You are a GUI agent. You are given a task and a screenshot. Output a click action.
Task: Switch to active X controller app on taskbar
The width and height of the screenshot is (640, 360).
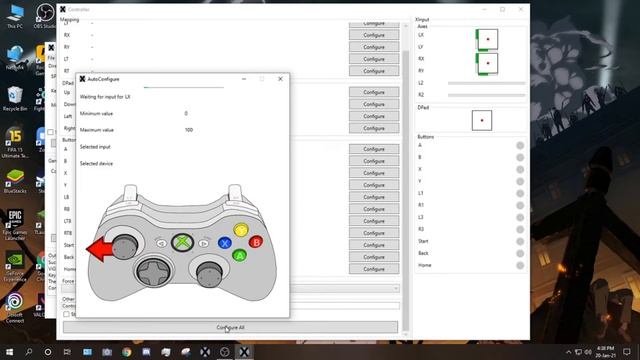pos(244,352)
